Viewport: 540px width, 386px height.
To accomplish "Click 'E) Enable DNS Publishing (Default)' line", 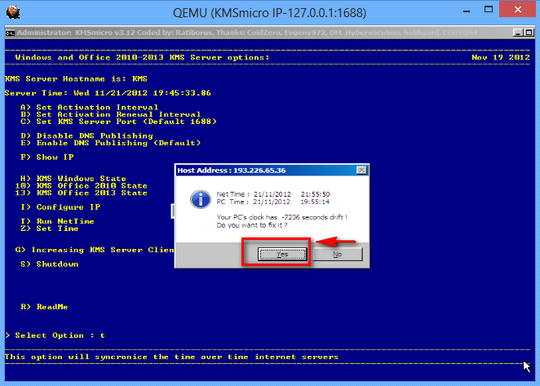I will (x=111, y=143).
